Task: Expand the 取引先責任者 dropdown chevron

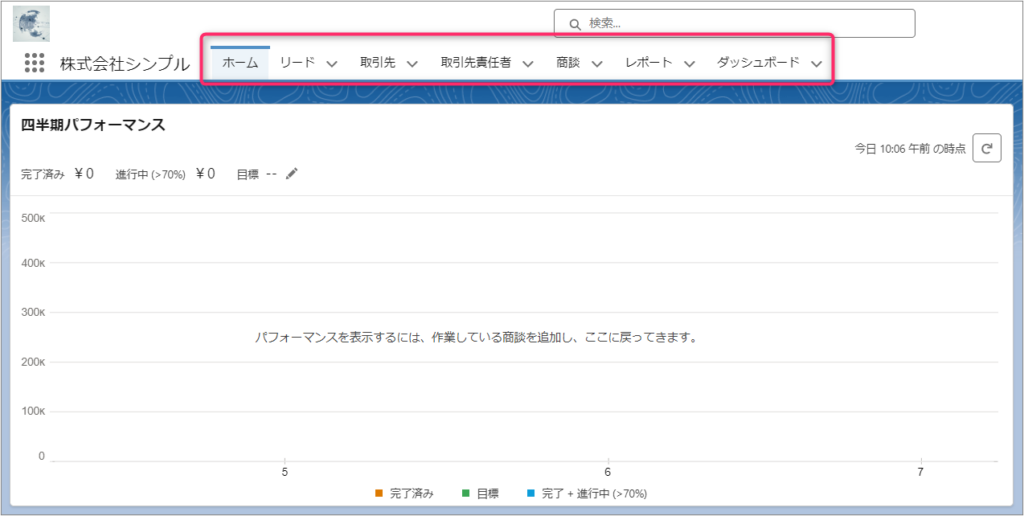Action: (x=528, y=63)
